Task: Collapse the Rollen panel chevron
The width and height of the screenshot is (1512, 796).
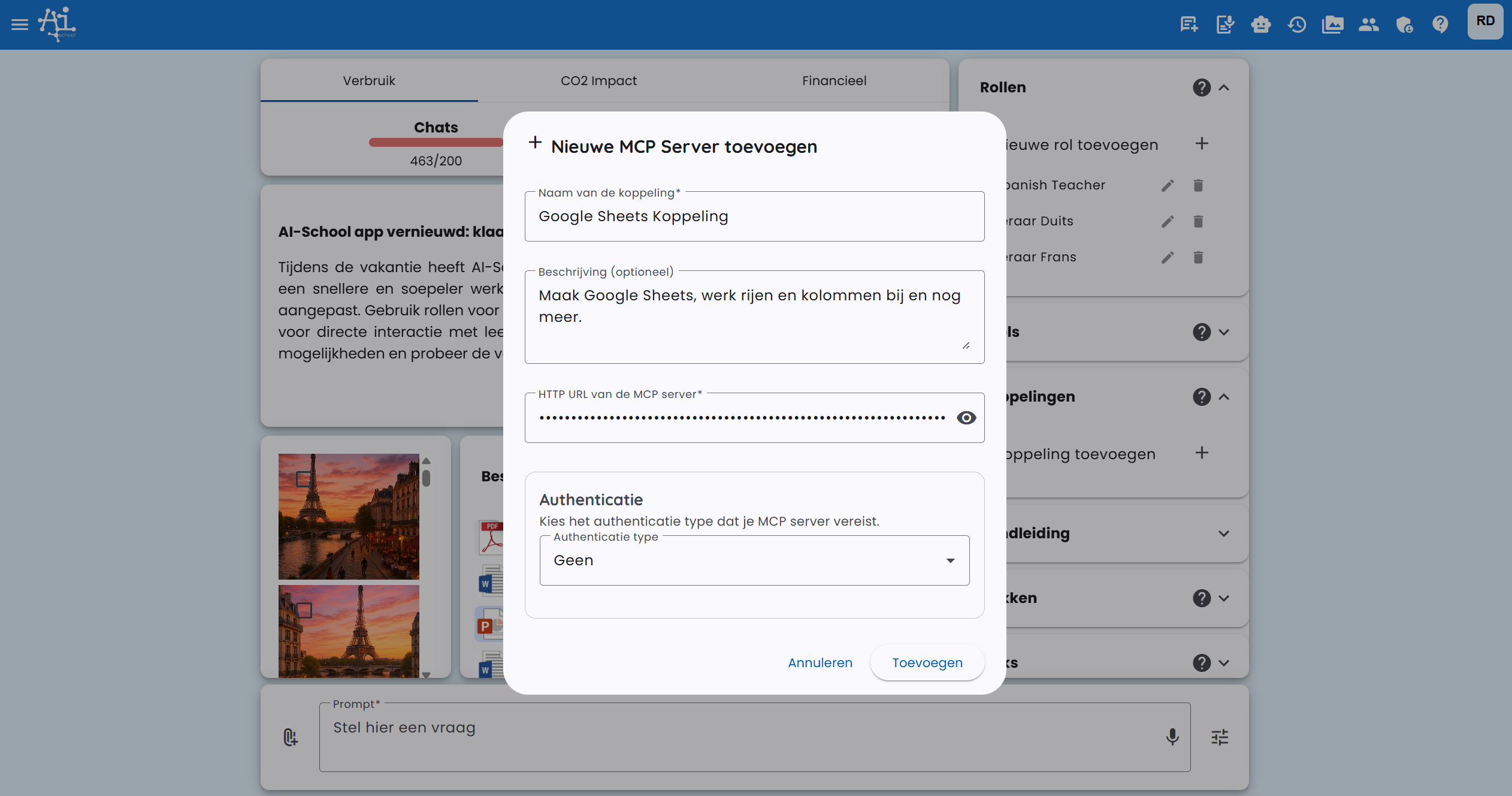Action: [x=1224, y=88]
